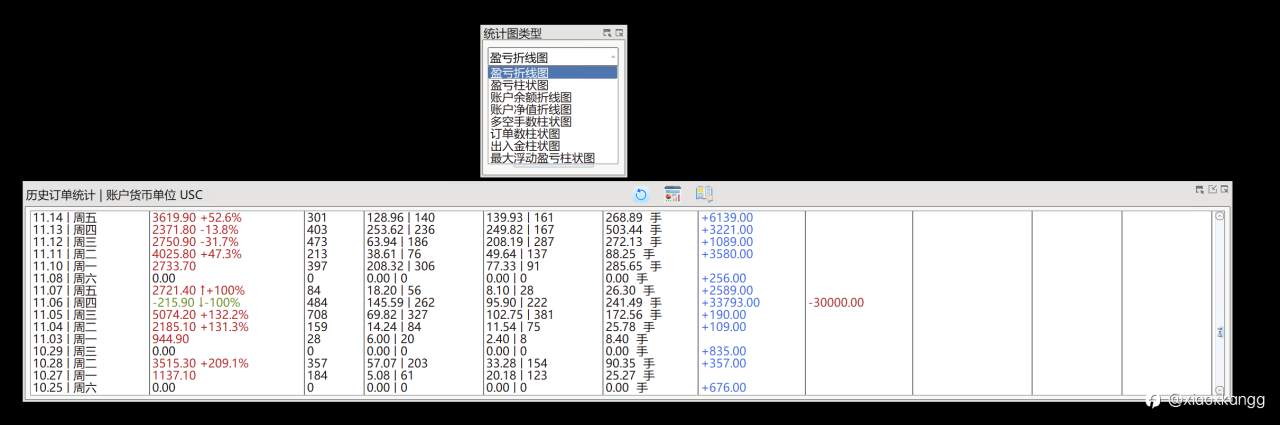Click profit value 2371.80 -13.8%
The height and width of the screenshot is (425, 1280).
pos(195,230)
